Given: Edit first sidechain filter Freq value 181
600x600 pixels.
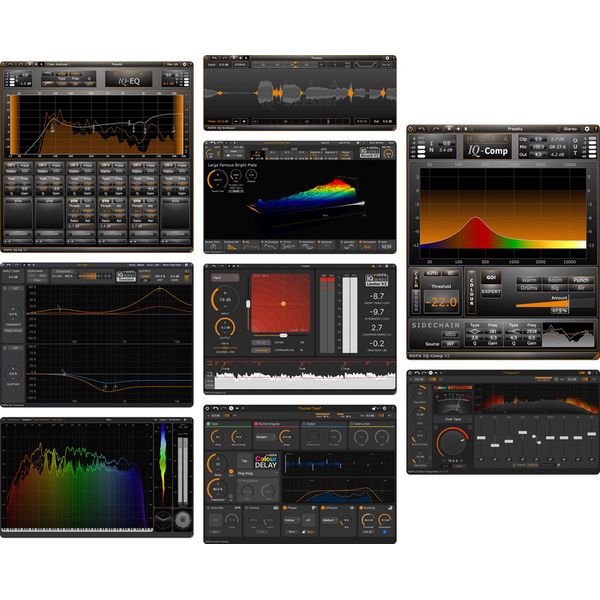Looking at the screenshot, I should (492, 331).
